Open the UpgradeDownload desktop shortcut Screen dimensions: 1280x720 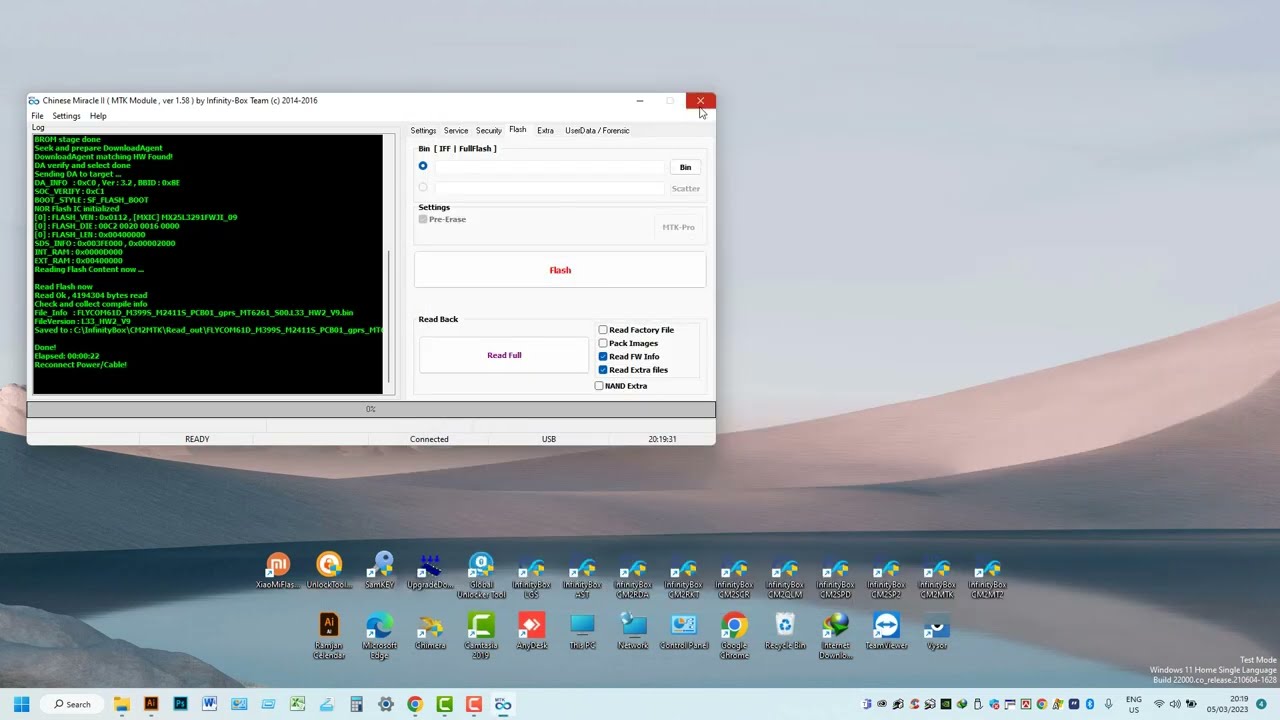tap(431, 572)
